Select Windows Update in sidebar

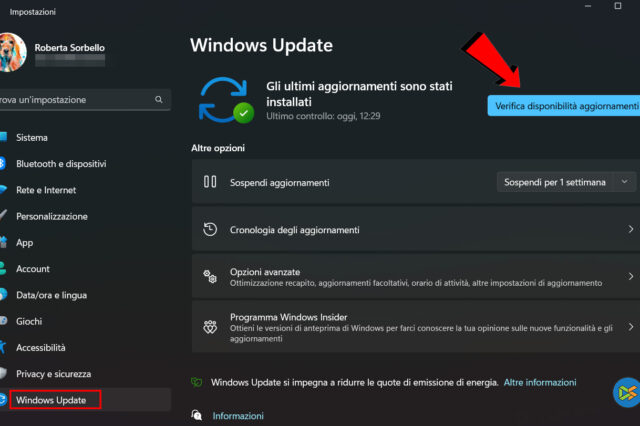click(x=85, y=400)
